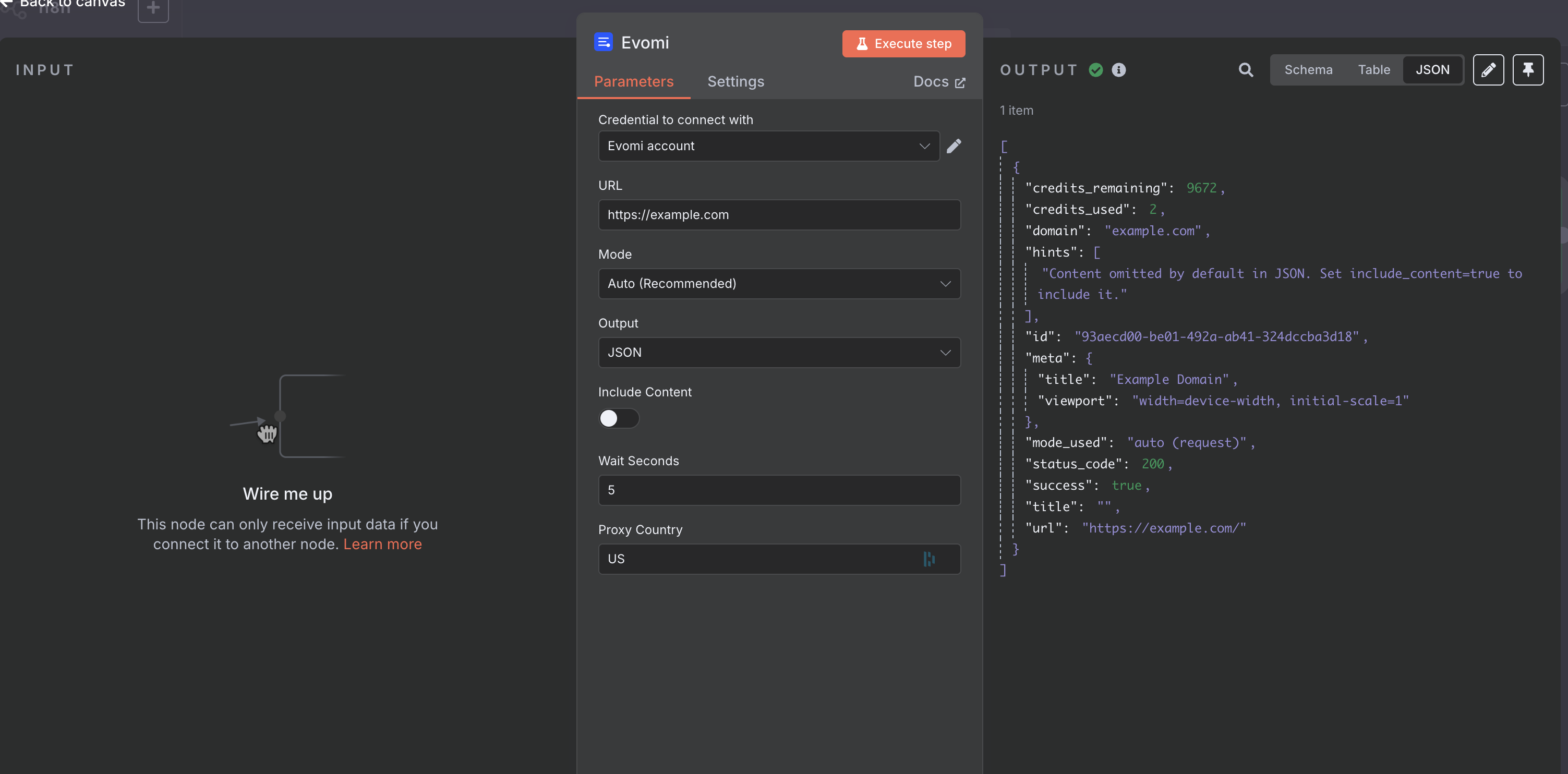Screen dimensions: 1568x774
Task: Search the output data
Action: coord(1246,70)
